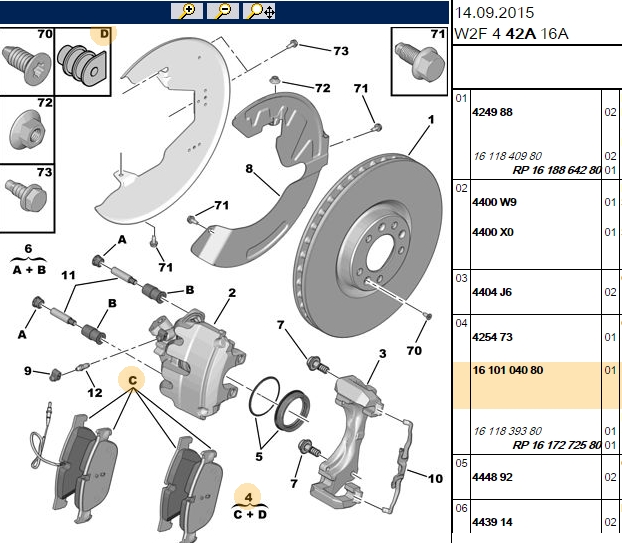Select the highlighted C brake pads label
This screenshot has width=622, height=543.
[x=132, y=380]
